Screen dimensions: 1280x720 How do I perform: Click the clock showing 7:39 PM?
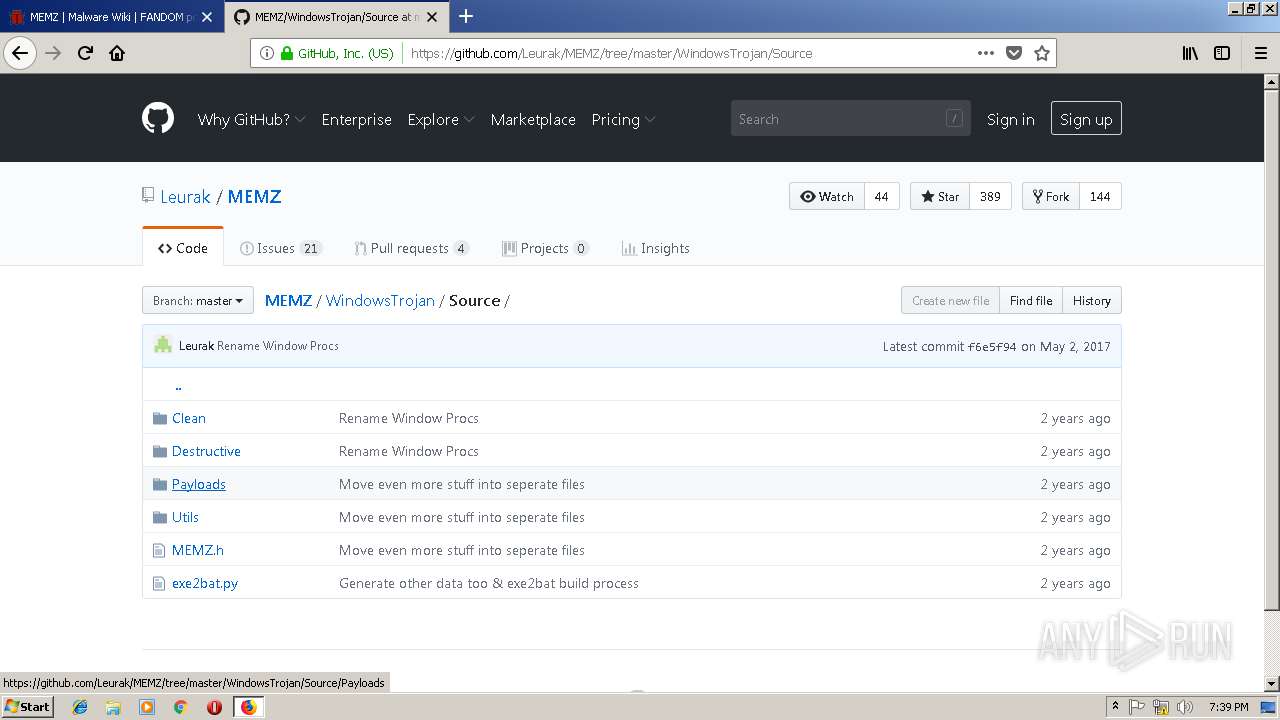click(1228, 707)
